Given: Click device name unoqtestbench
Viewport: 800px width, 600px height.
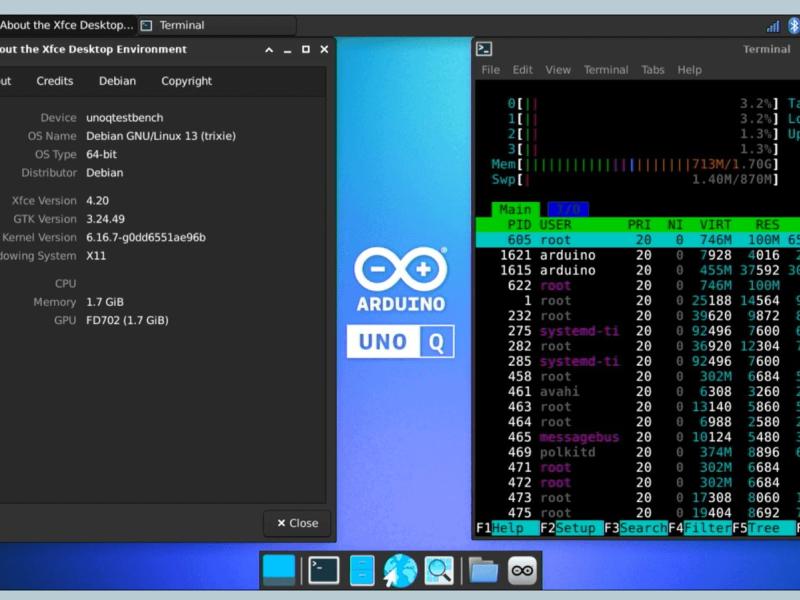Looking at the screenshot, I should (124, 118).
